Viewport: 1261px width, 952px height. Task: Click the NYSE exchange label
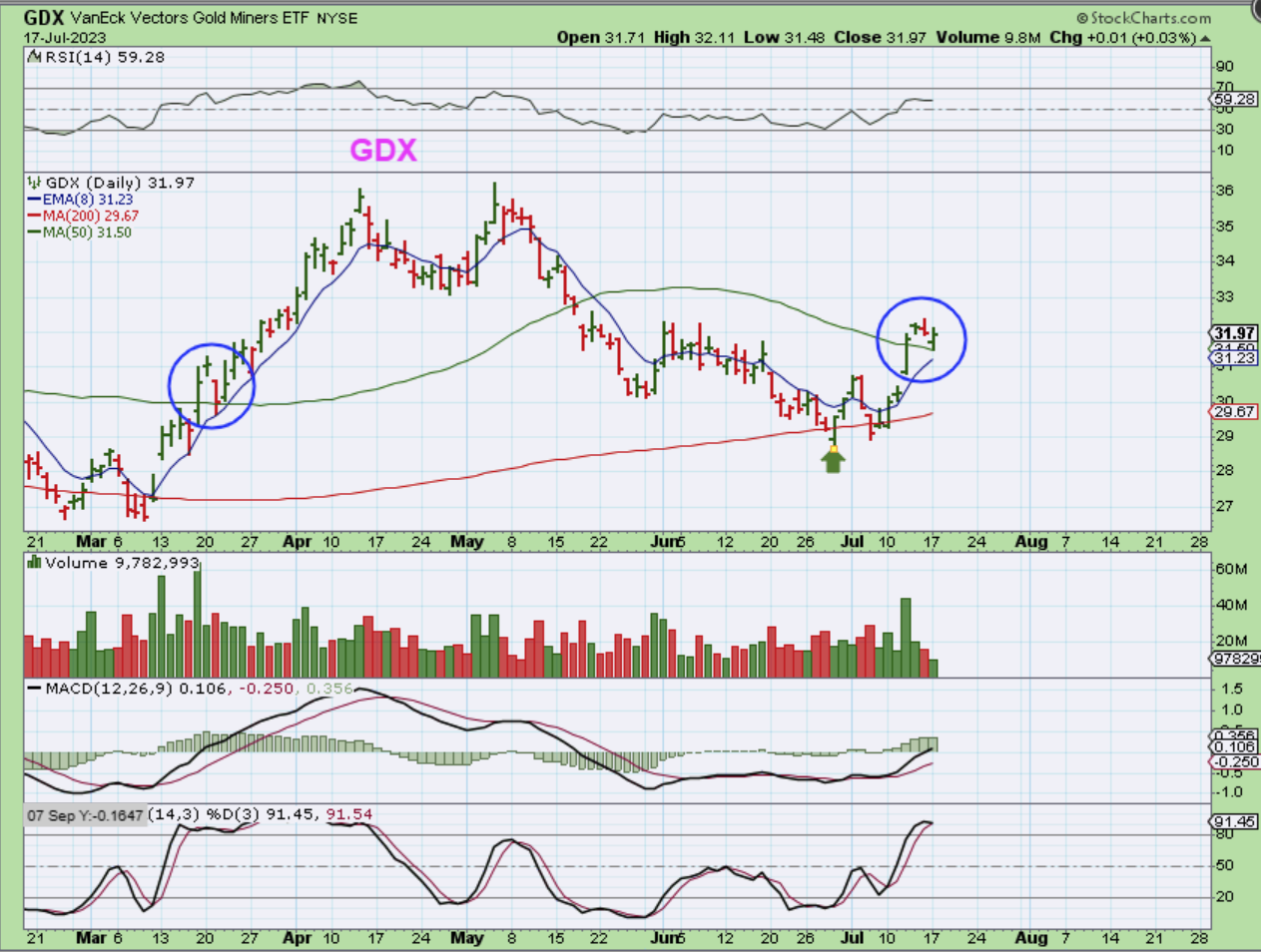pyautogui.click(x=336, y=18)
